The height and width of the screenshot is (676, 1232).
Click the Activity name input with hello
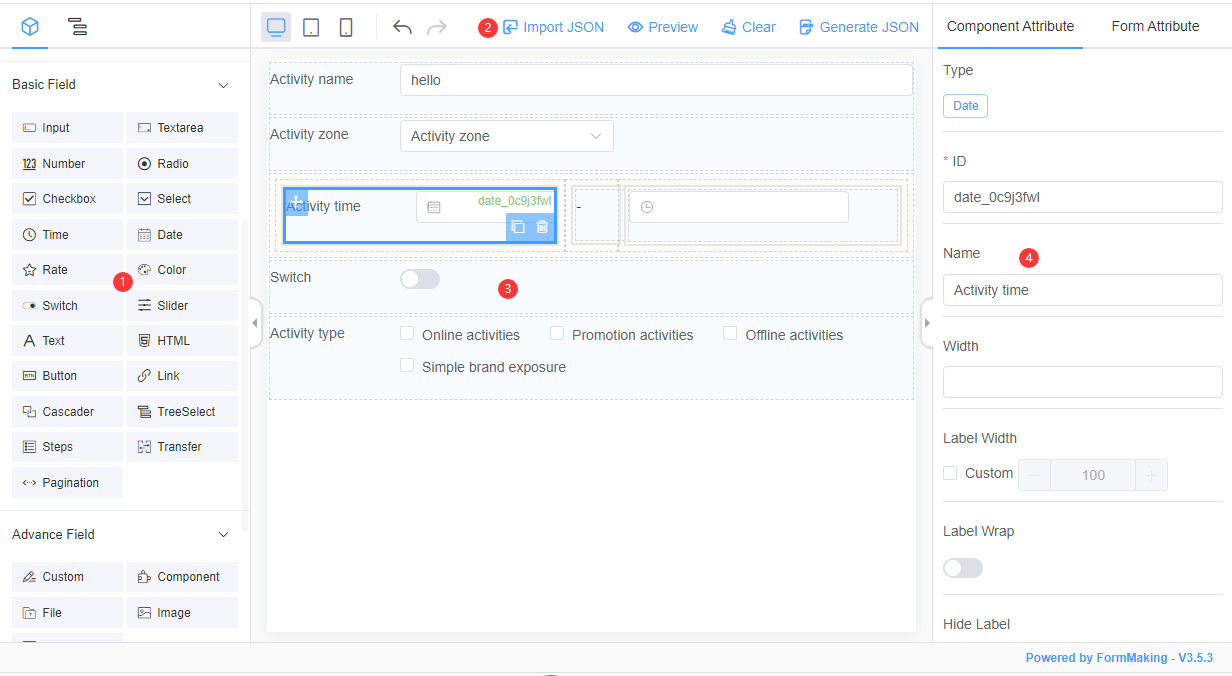tap(656, 80)
